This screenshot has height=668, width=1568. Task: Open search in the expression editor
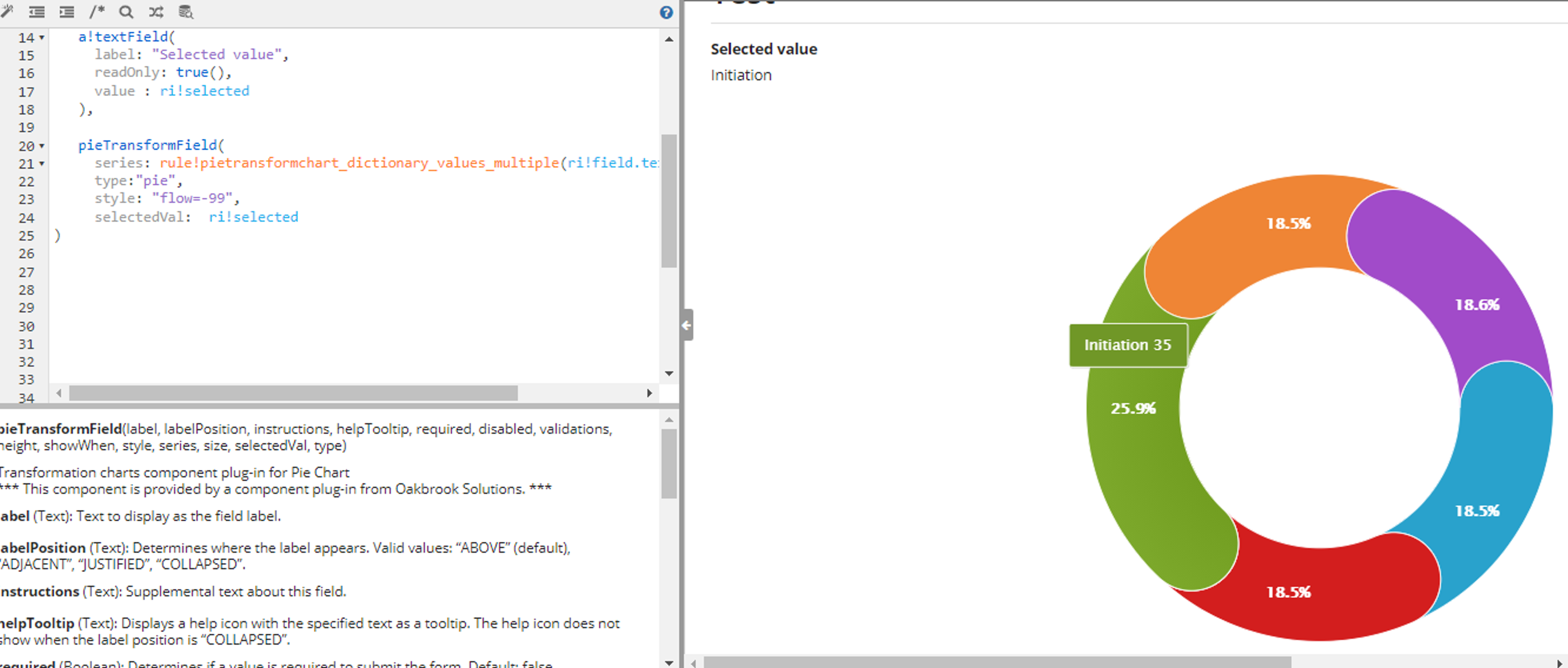126,11
